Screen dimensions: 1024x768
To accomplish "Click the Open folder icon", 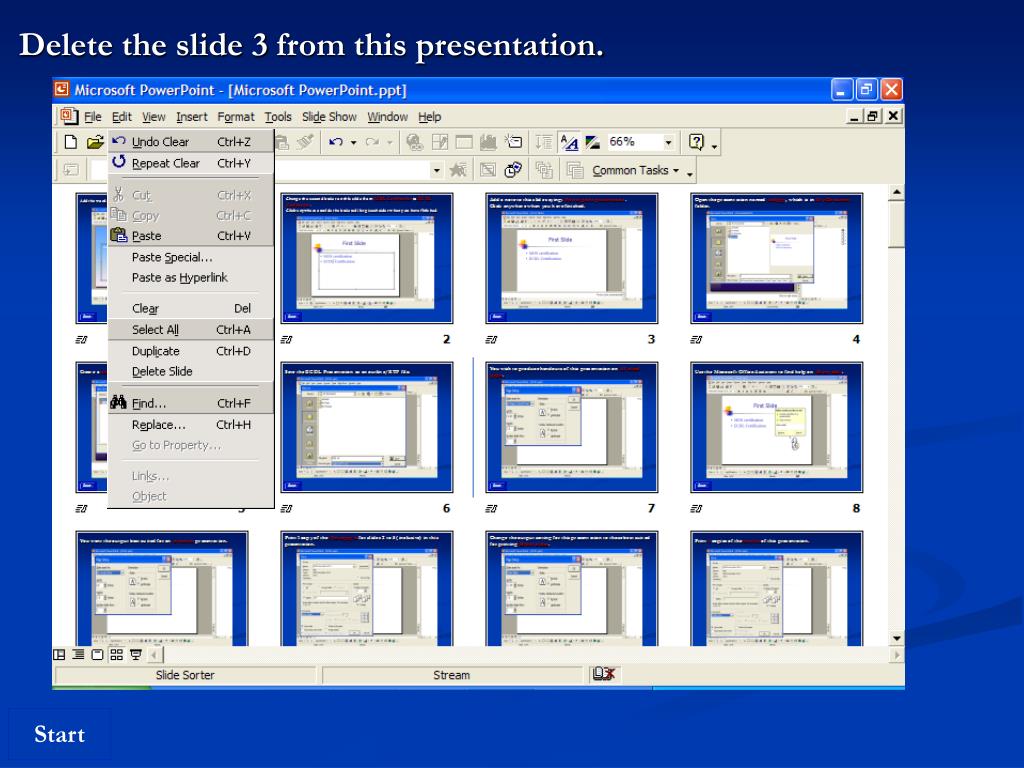I will point(95,142).
